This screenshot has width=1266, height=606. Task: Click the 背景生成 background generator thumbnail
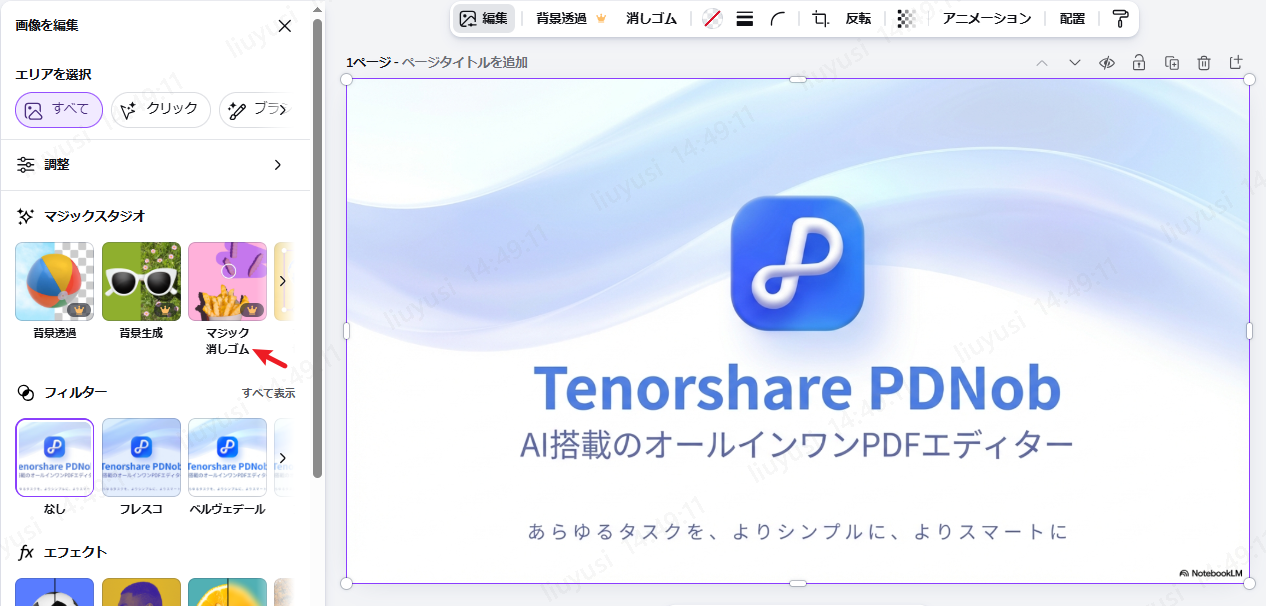pyautogui.click(x=141, y=280)
